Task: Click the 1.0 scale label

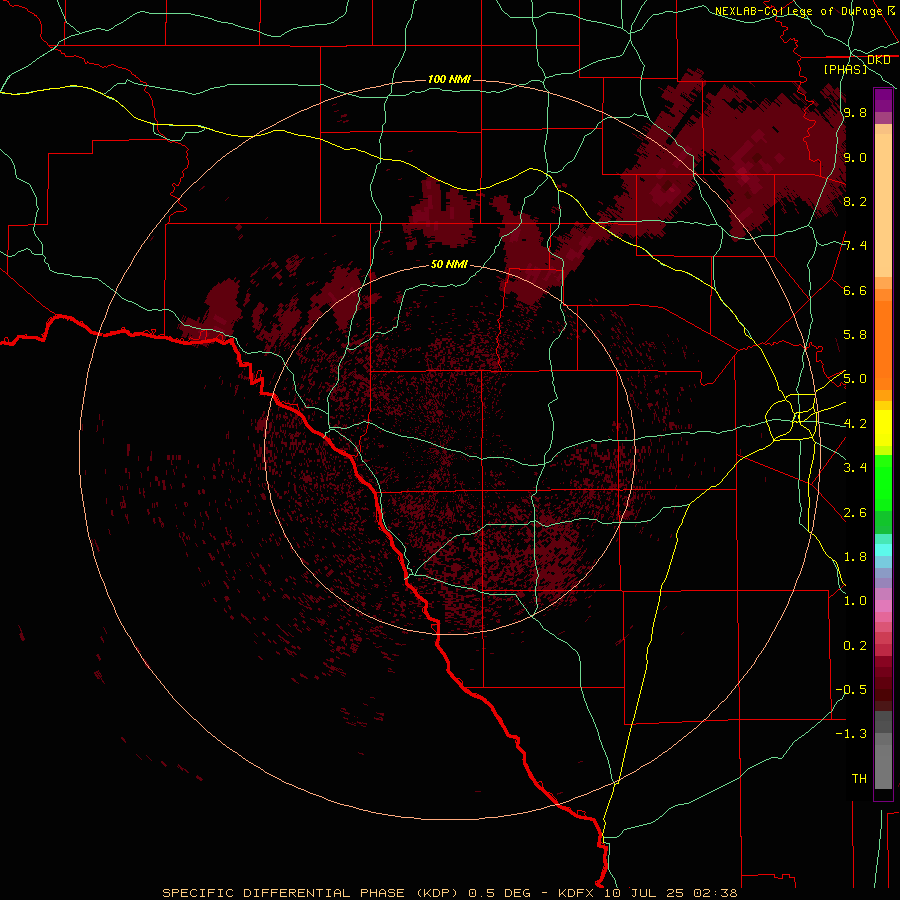Action: tap(855, 601)
